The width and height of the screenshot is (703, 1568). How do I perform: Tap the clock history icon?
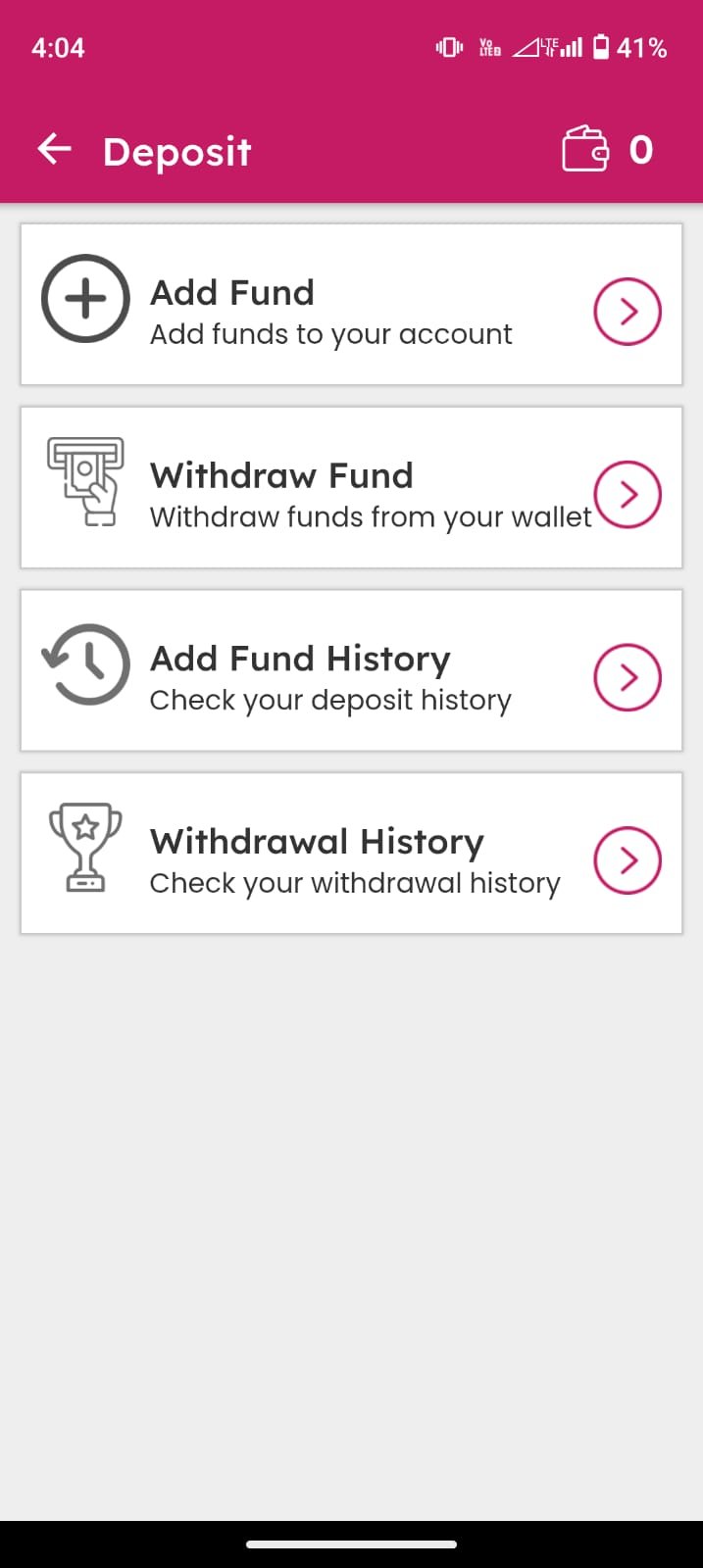point(86,664)
